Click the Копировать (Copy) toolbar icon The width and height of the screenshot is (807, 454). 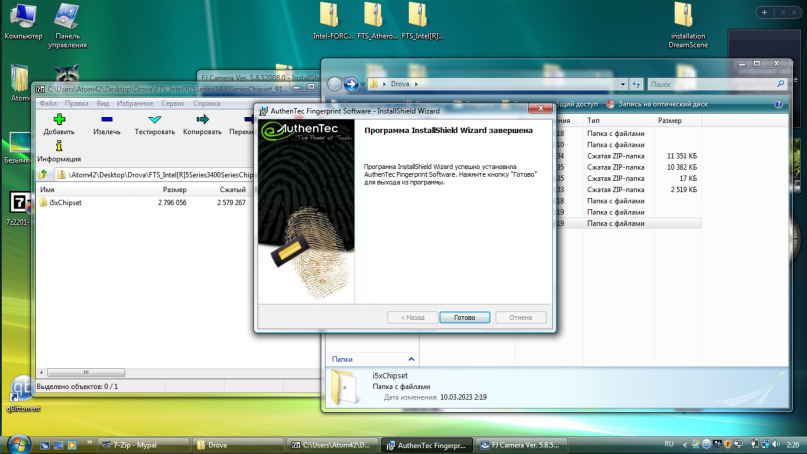point(202,124)
